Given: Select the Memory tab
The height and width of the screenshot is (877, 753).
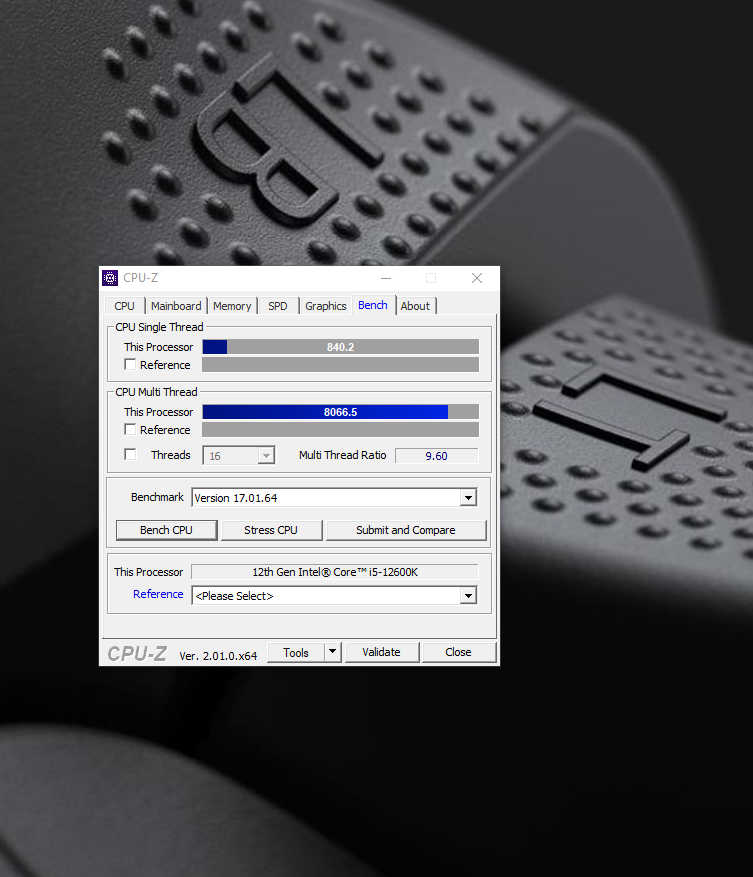Looking at the screenshot, I should pyautogui.click(x=232, y=306).
